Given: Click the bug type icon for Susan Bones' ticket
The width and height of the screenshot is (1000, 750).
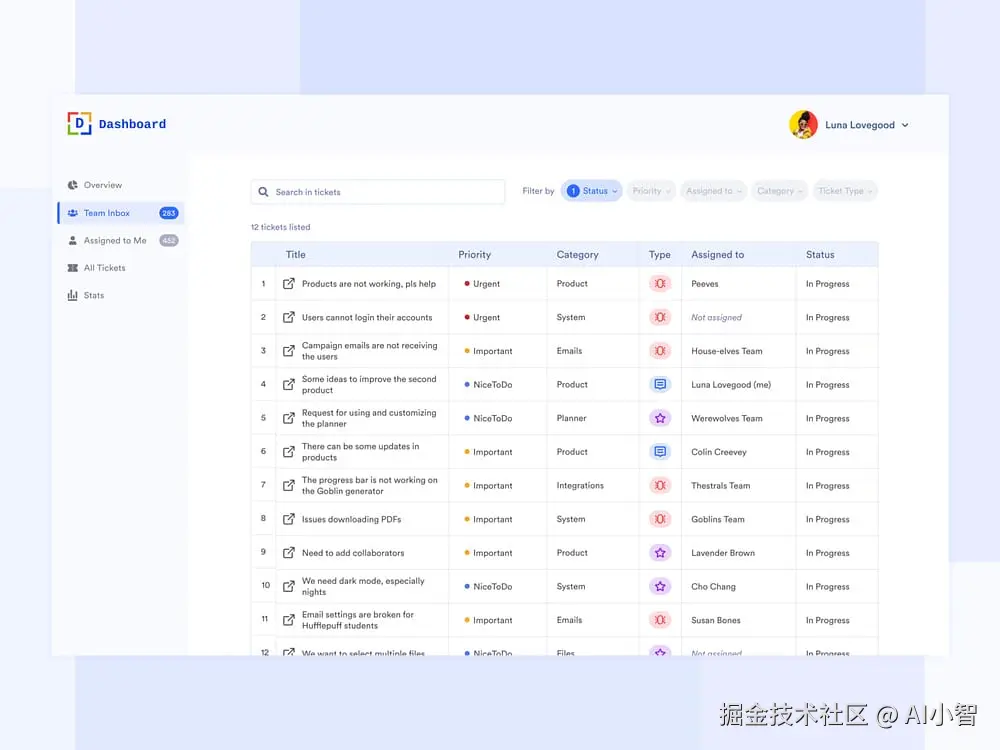Looking at the screenshot, I should click(x=660, y=620).
